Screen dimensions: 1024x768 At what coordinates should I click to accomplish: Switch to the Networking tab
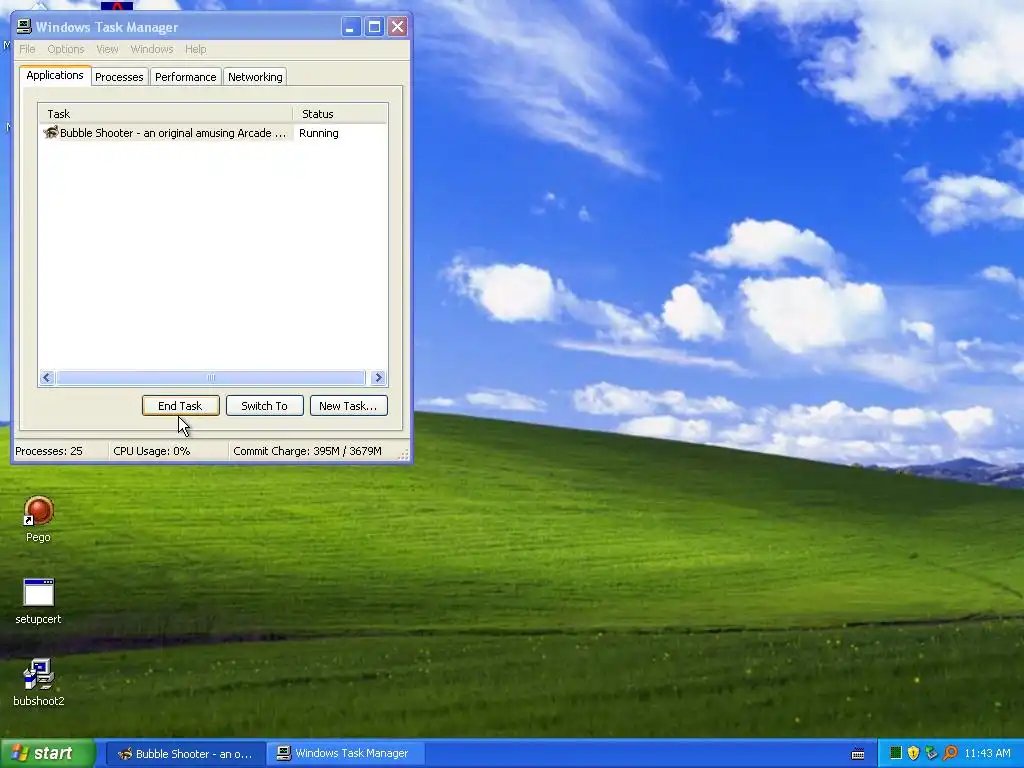point(255,77)
